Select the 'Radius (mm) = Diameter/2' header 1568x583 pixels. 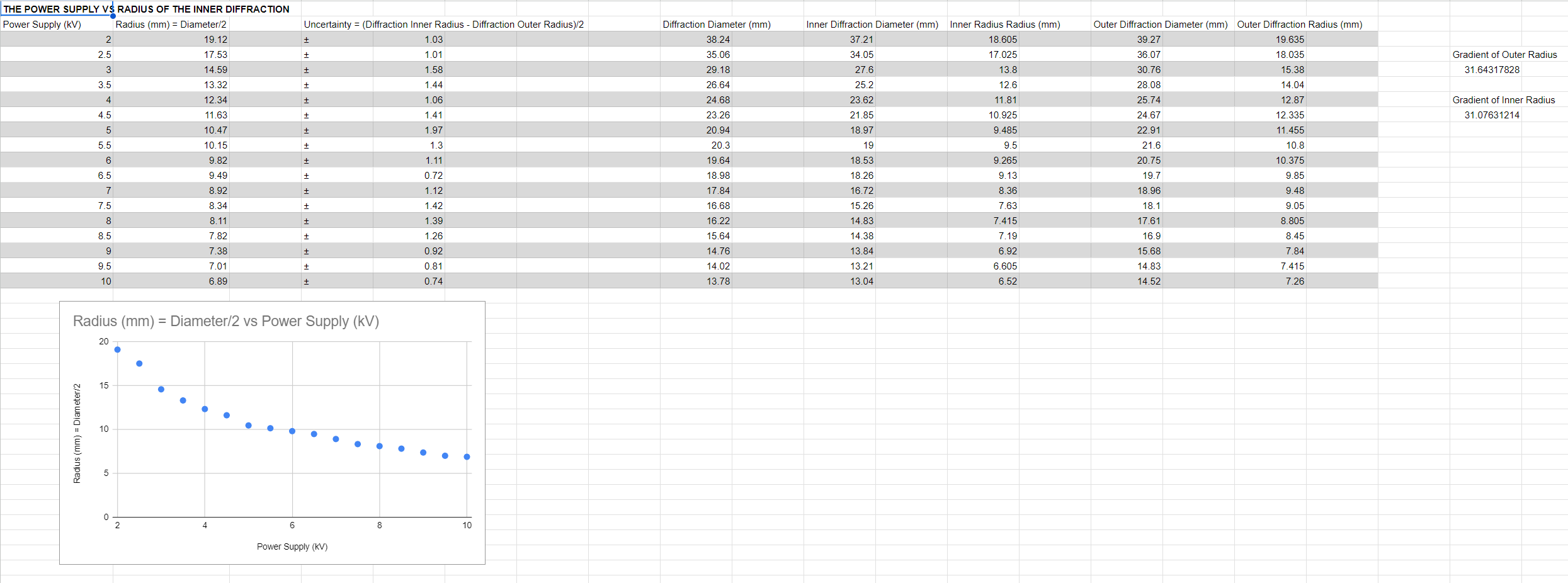tap(171, 24)
